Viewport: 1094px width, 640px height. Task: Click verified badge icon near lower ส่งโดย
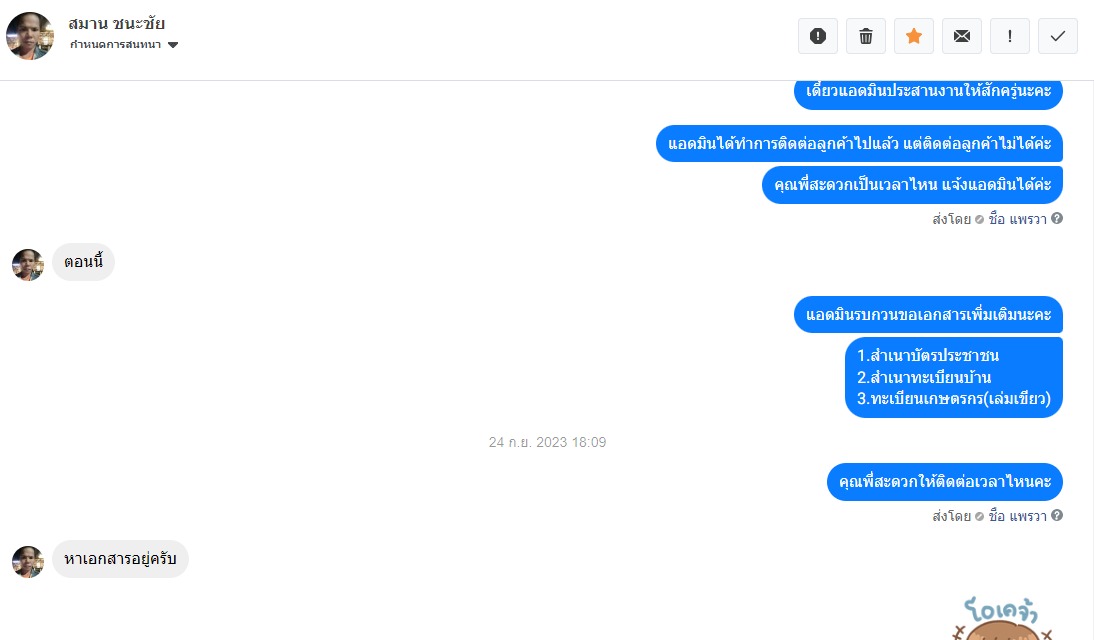[979, 516]
